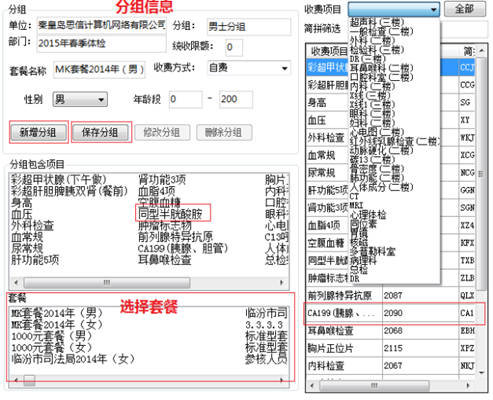The image size is (493, 400).
Task: Pick 心理体检 from dropdown list
Action: tap(368, 214)
